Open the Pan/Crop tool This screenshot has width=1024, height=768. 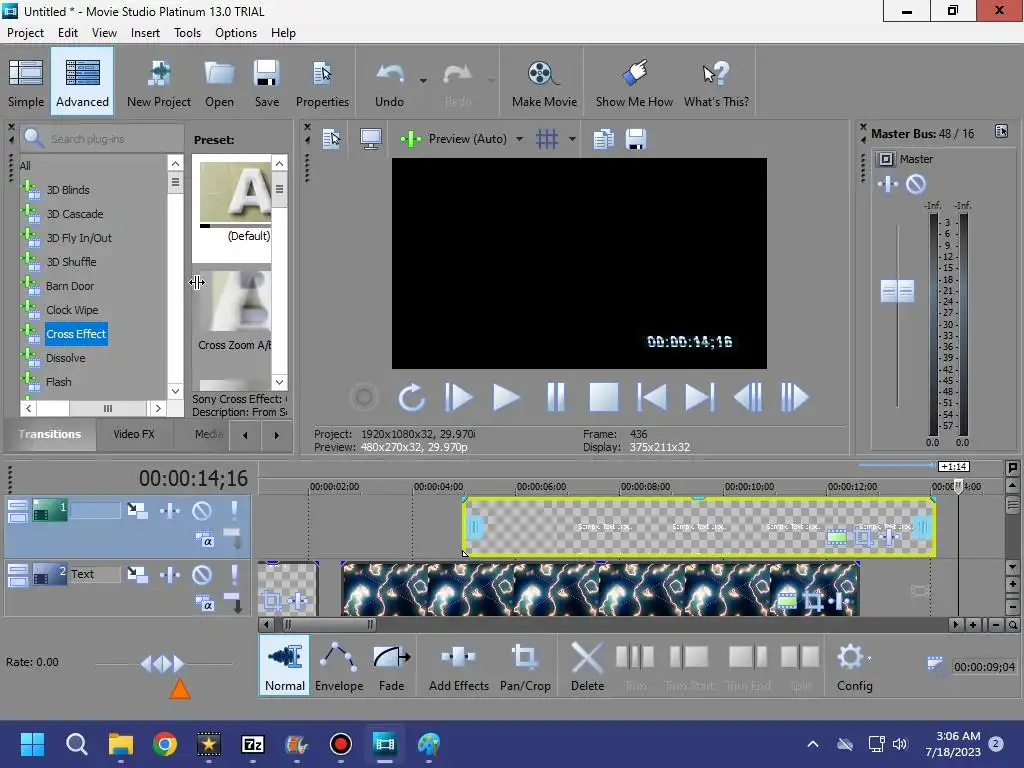click(525, 665)
